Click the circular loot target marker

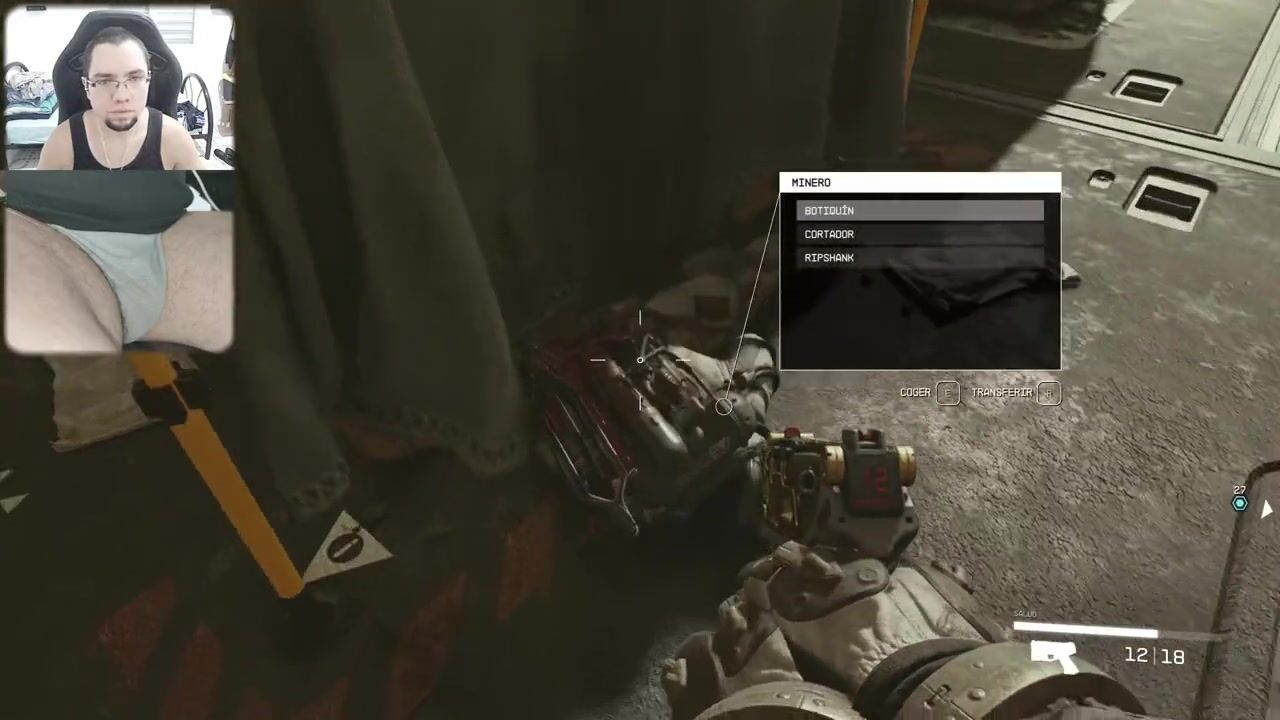click(723, 407)
